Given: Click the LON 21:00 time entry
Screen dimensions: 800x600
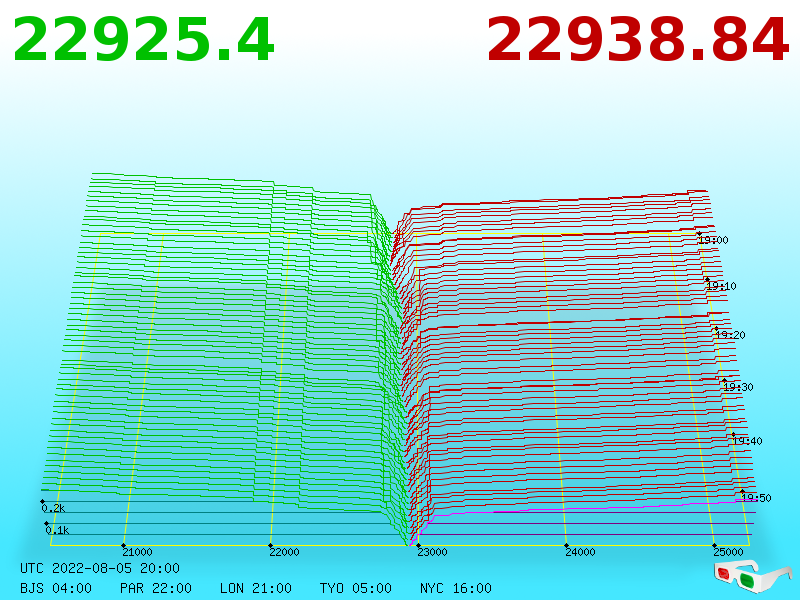Looking at the screenshot, I should tap(256, 588).
